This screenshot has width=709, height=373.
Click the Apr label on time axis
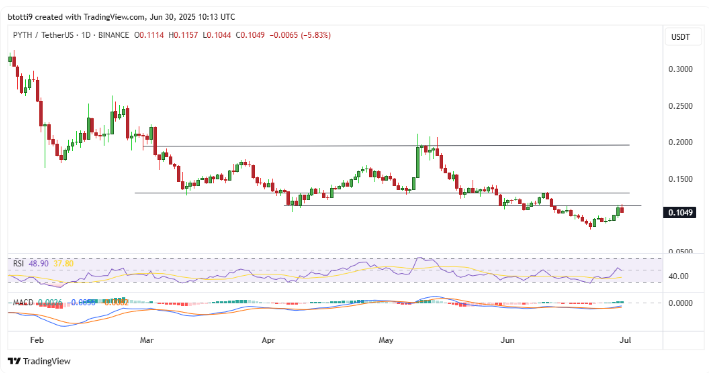pos(269,340)
